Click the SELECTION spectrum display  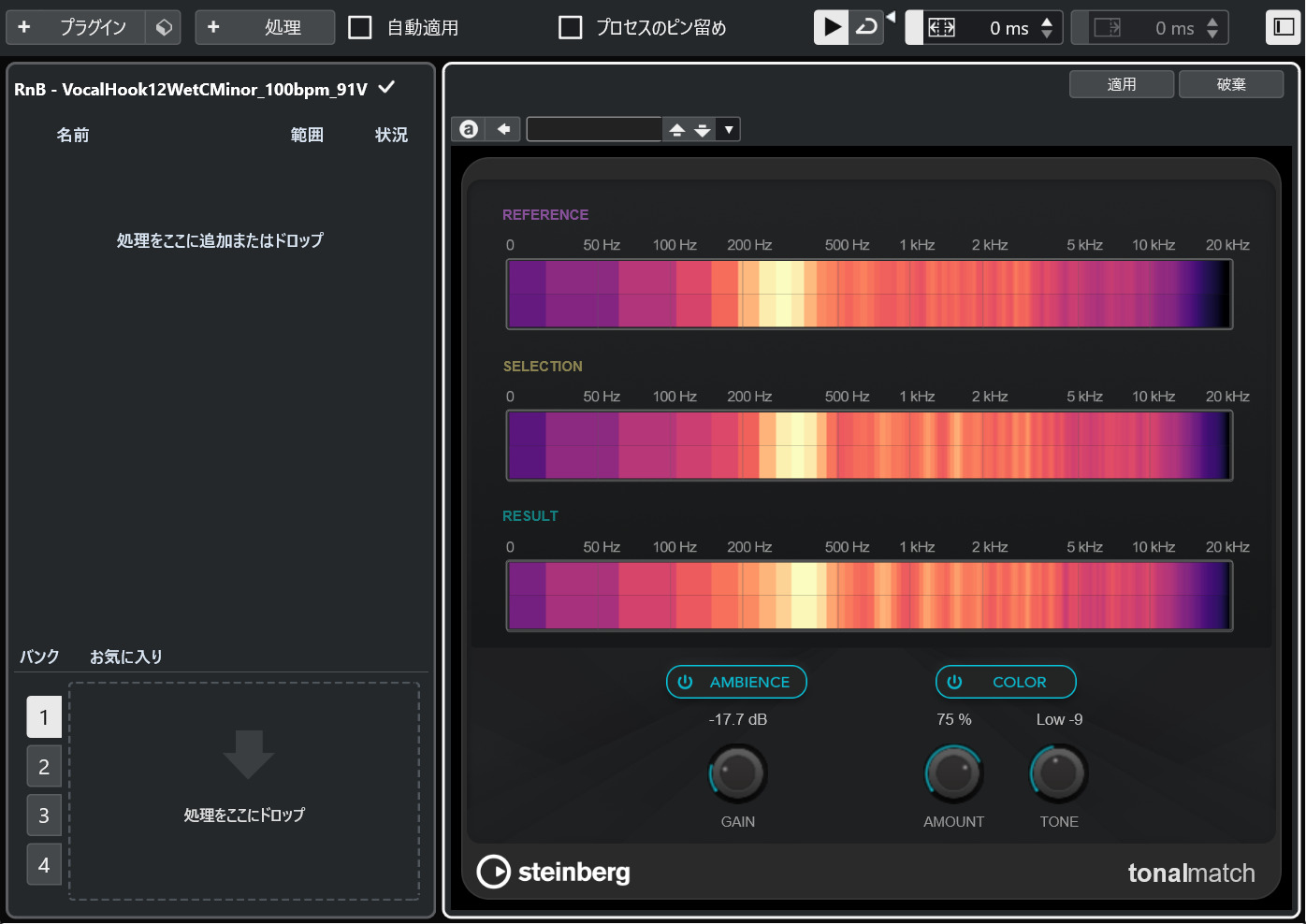(x=869, y=446)
